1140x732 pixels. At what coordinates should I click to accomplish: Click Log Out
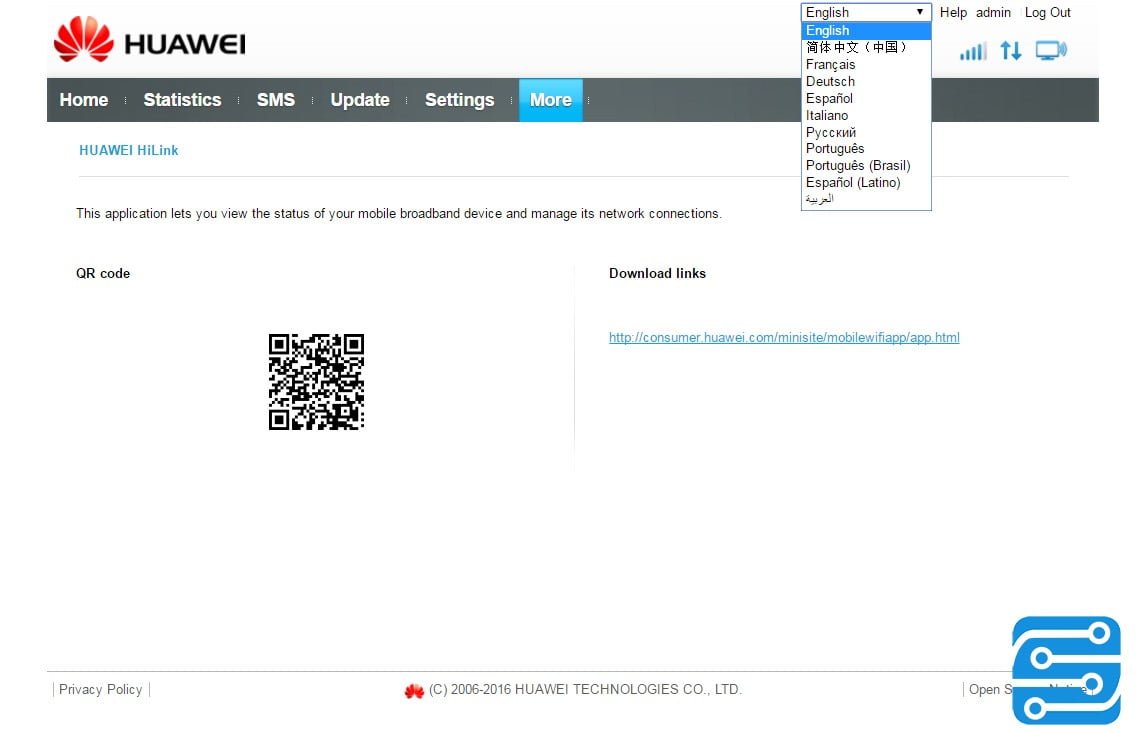pyautogui.click(x=1047, y=12)
